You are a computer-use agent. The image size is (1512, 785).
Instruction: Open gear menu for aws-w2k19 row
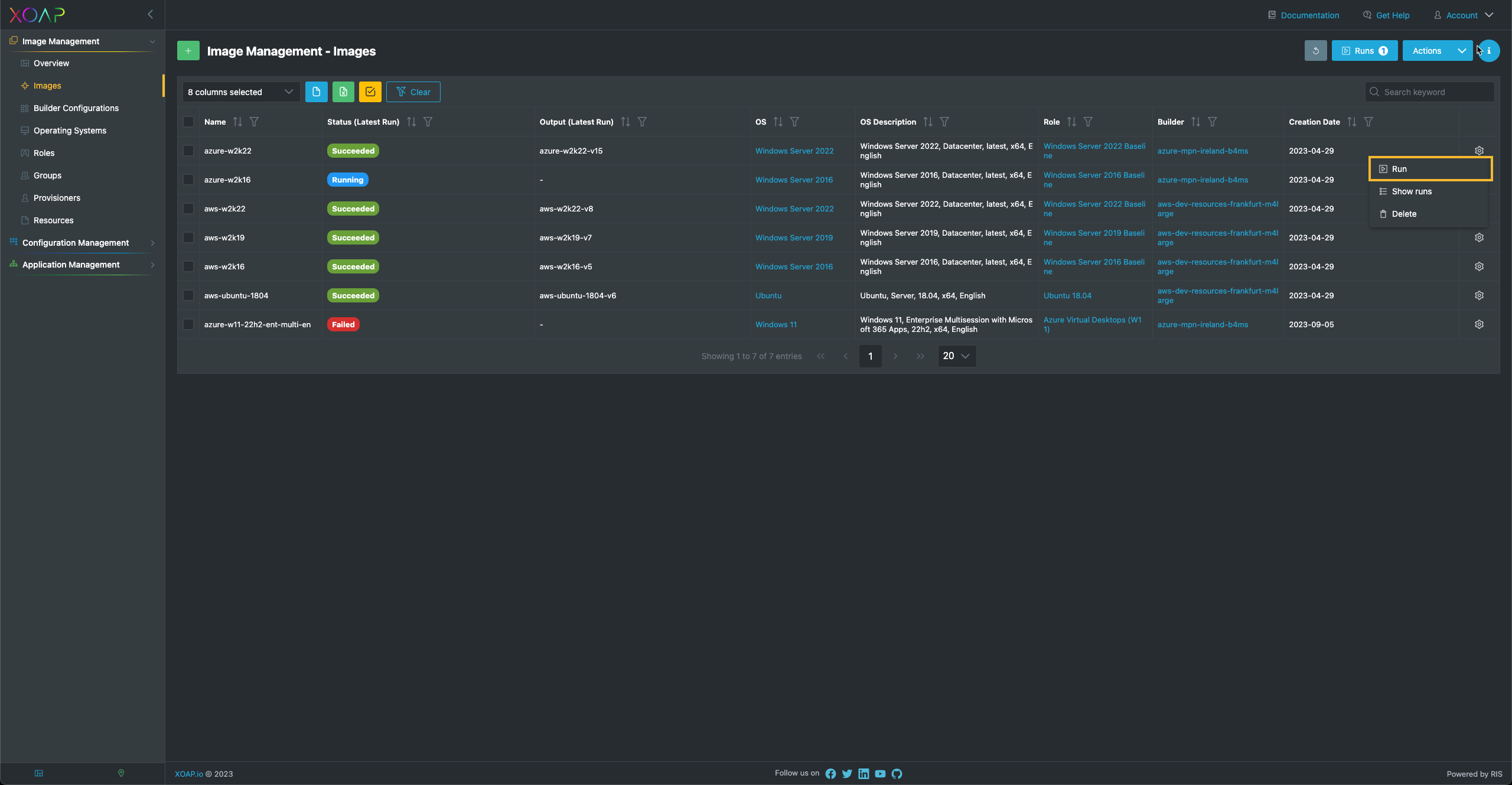(1479, 237)
